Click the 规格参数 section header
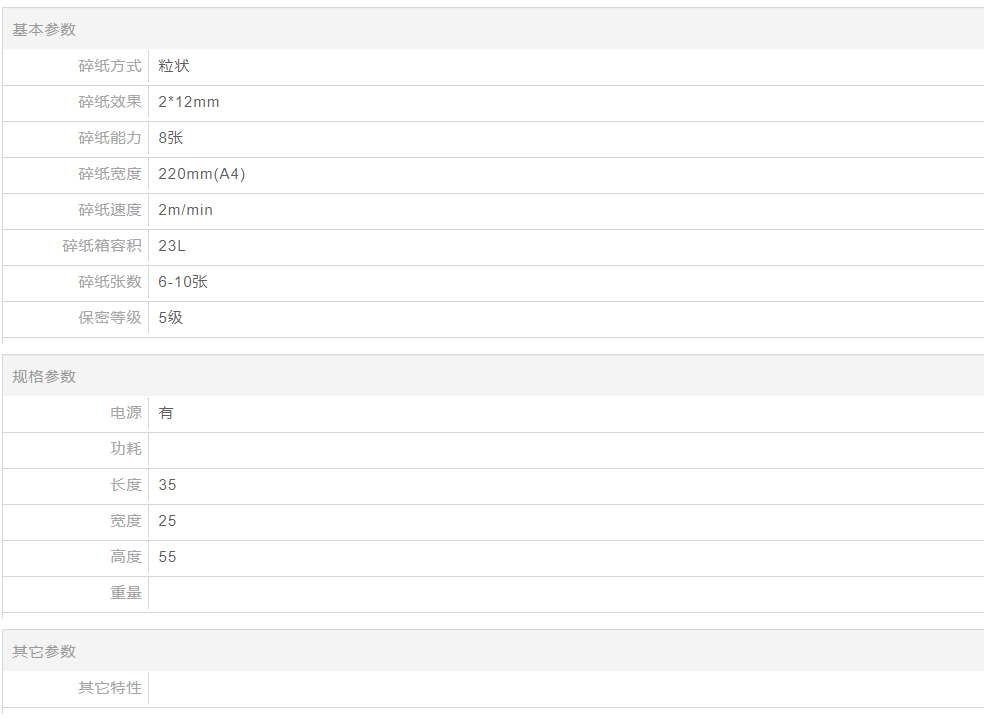 click(44, 377)
